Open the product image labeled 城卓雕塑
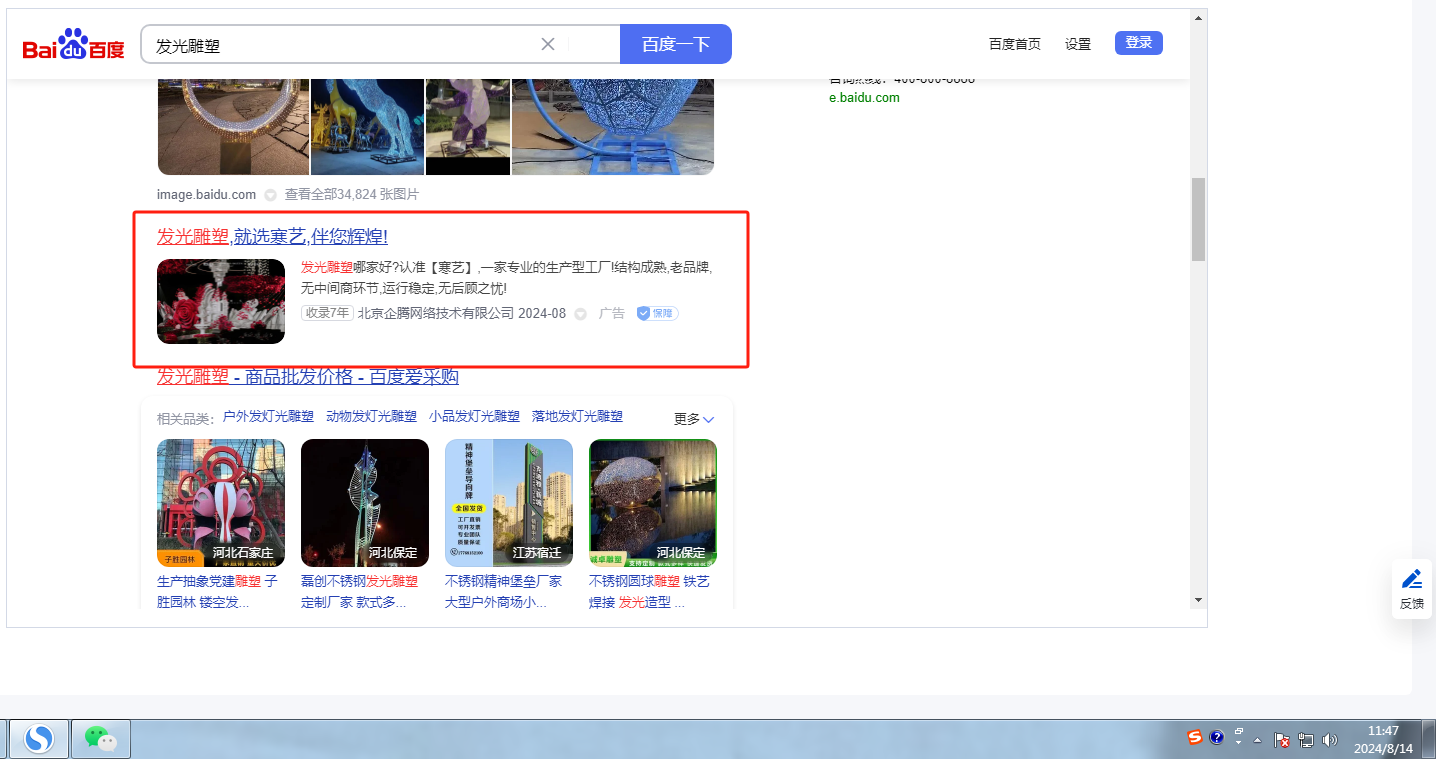This screenshot has height=759, width=1436. [x=653, y=503]
